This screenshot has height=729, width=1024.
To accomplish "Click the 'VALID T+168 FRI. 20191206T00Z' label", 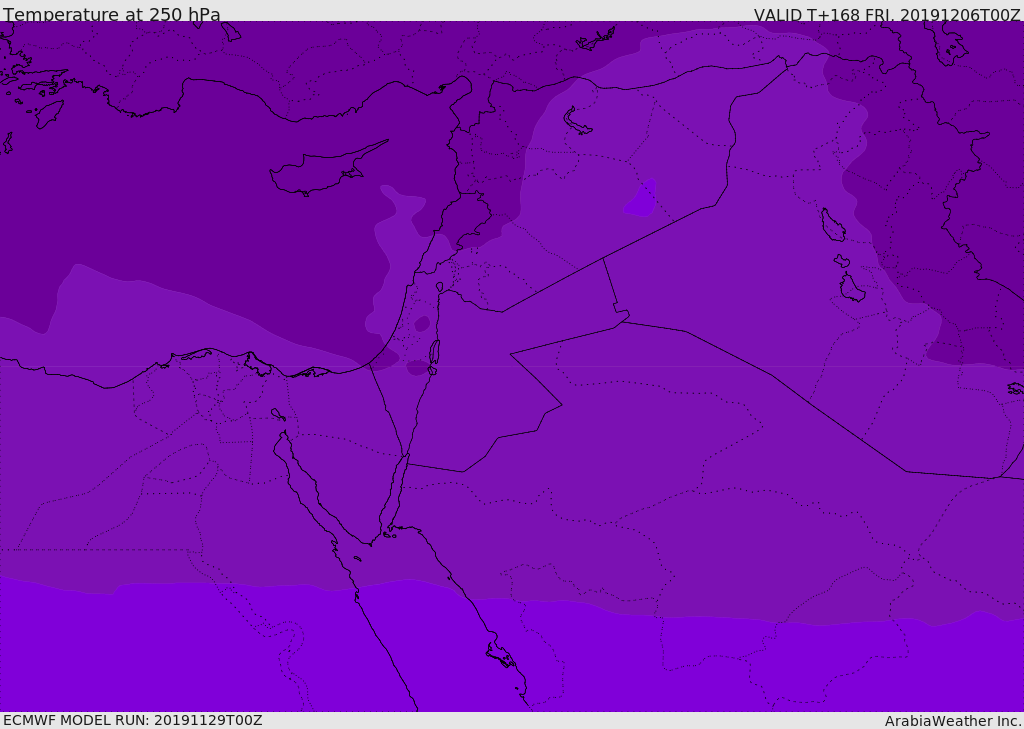I will click(x=887, y=15).
